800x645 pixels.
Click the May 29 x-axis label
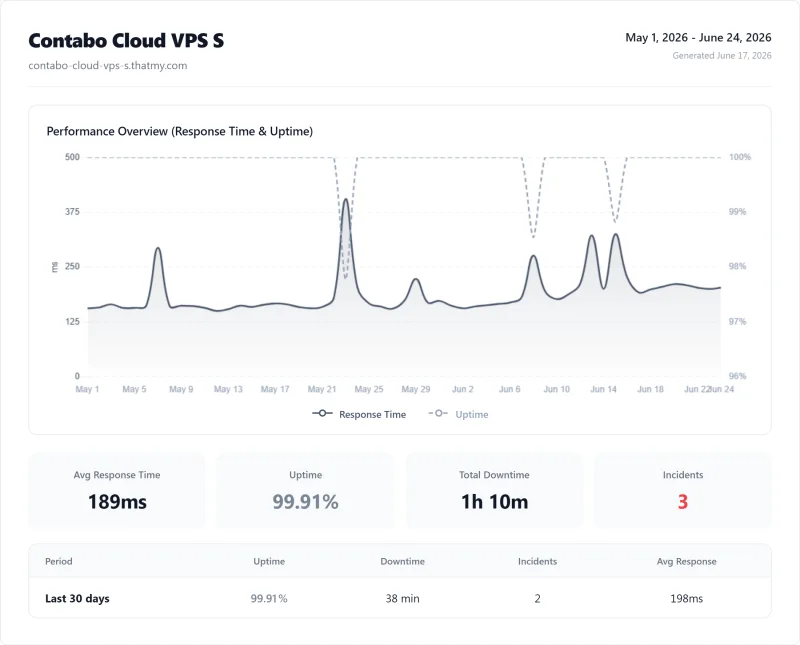(x=416, y=389)
